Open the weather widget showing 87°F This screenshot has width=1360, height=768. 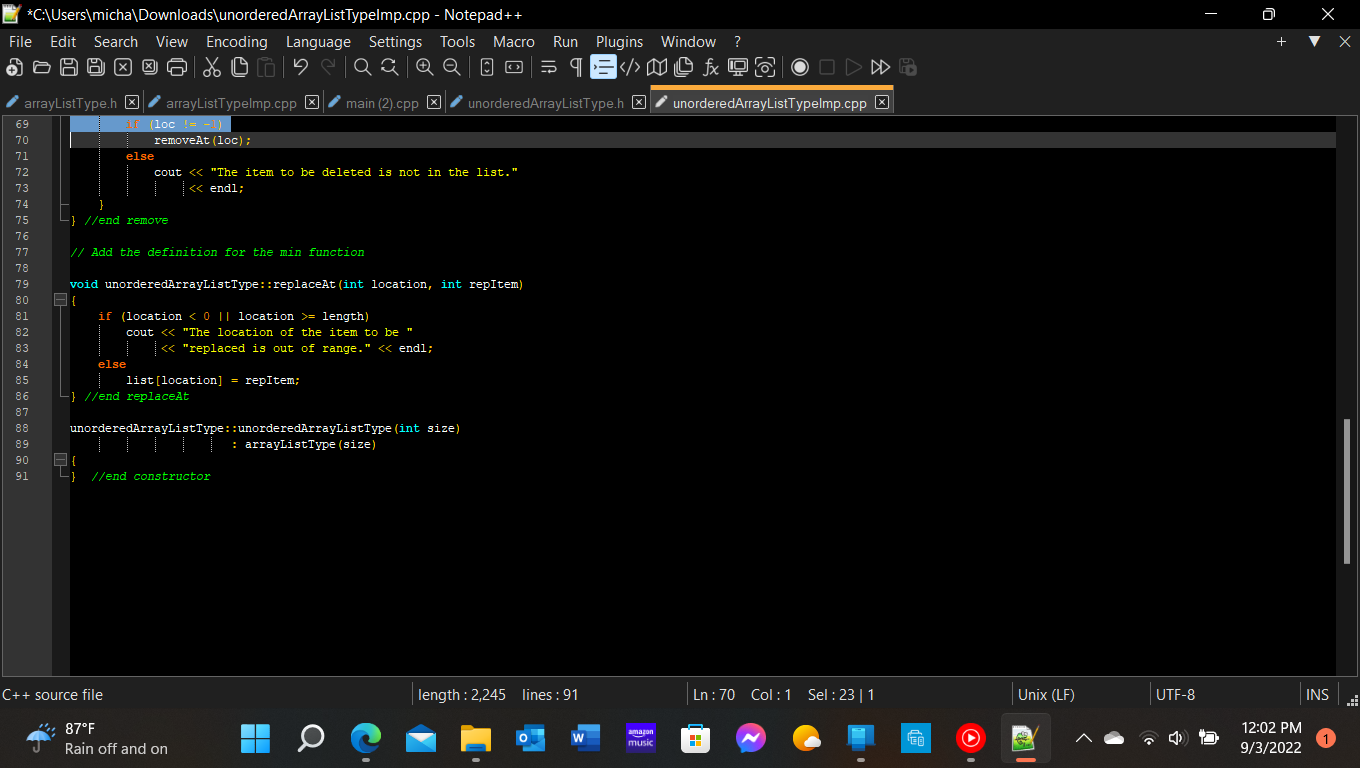point(97,739)
